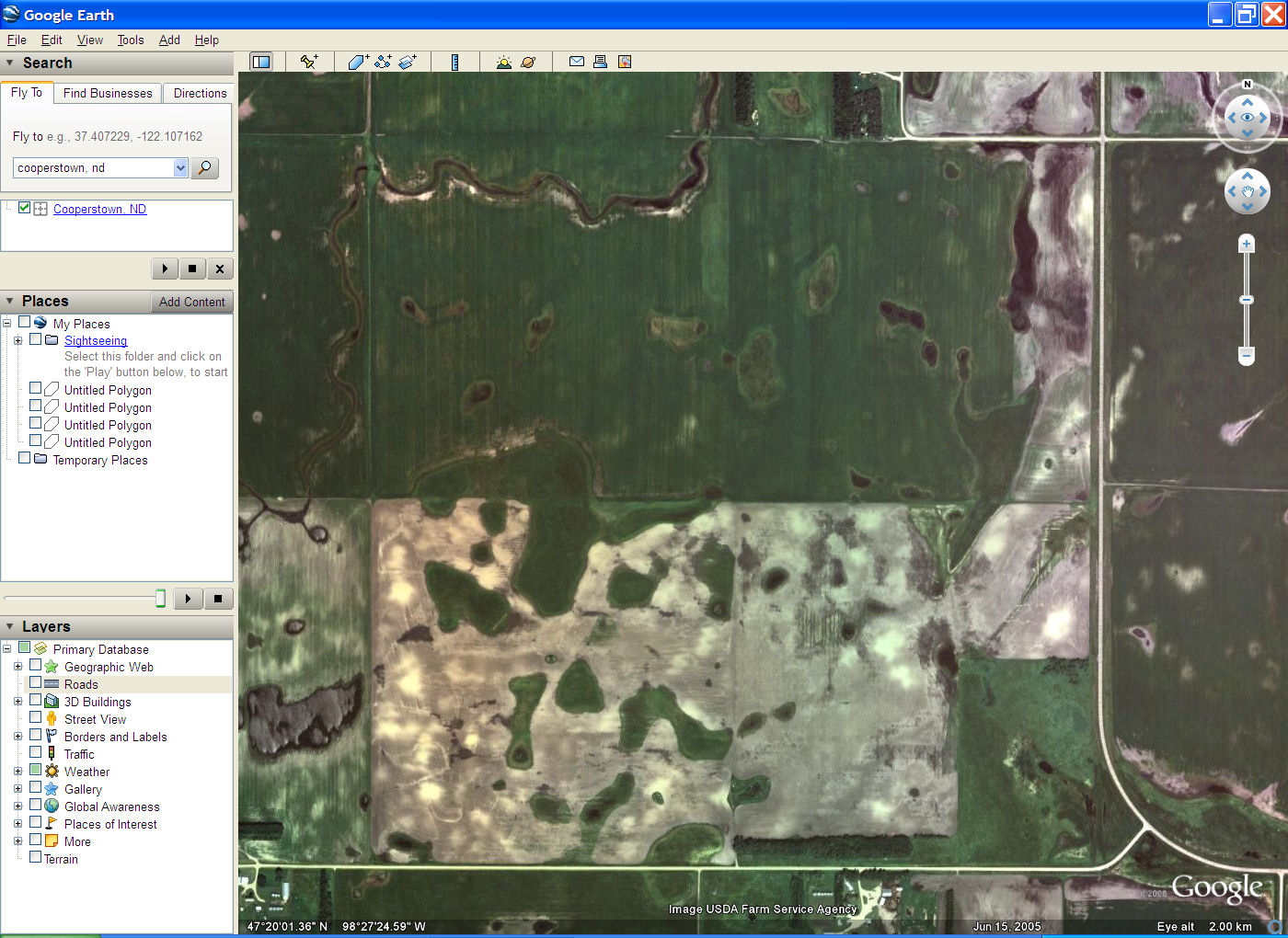
Task: Click the Fly To tab
Action: tap(27, 92)
